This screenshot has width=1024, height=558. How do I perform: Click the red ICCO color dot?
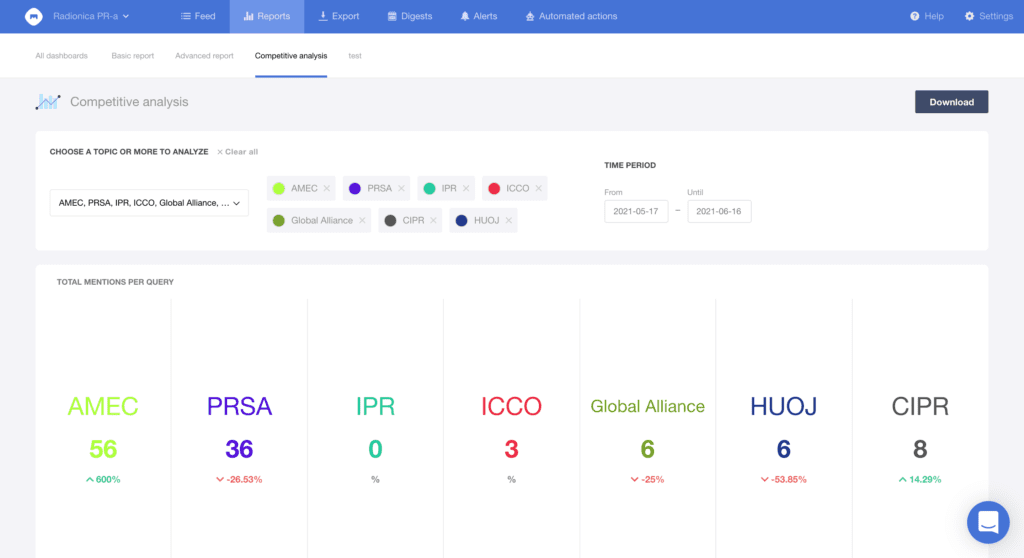click(x=494, y=189)
